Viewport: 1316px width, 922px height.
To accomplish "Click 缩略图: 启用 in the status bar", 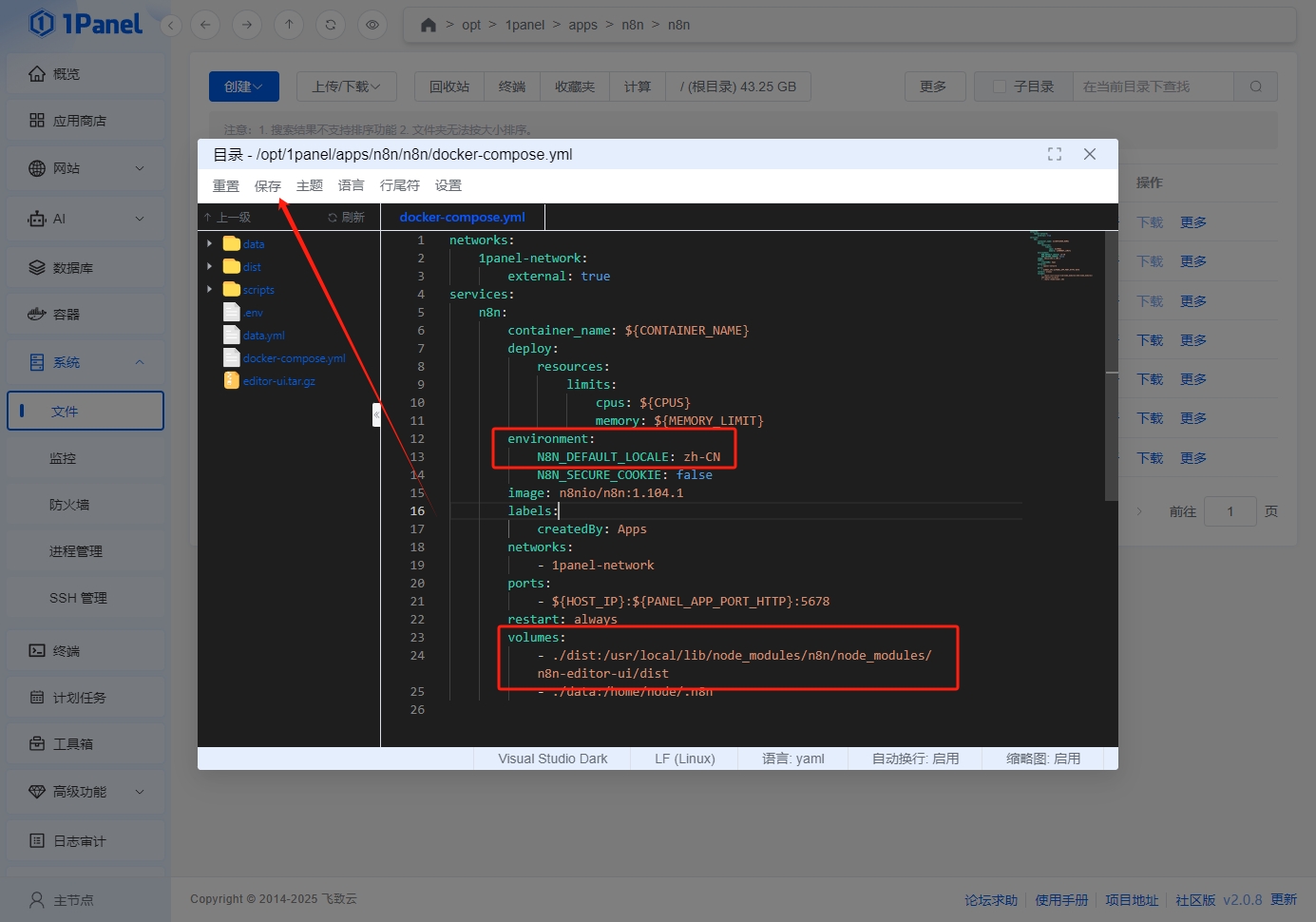I will 1043,759.
